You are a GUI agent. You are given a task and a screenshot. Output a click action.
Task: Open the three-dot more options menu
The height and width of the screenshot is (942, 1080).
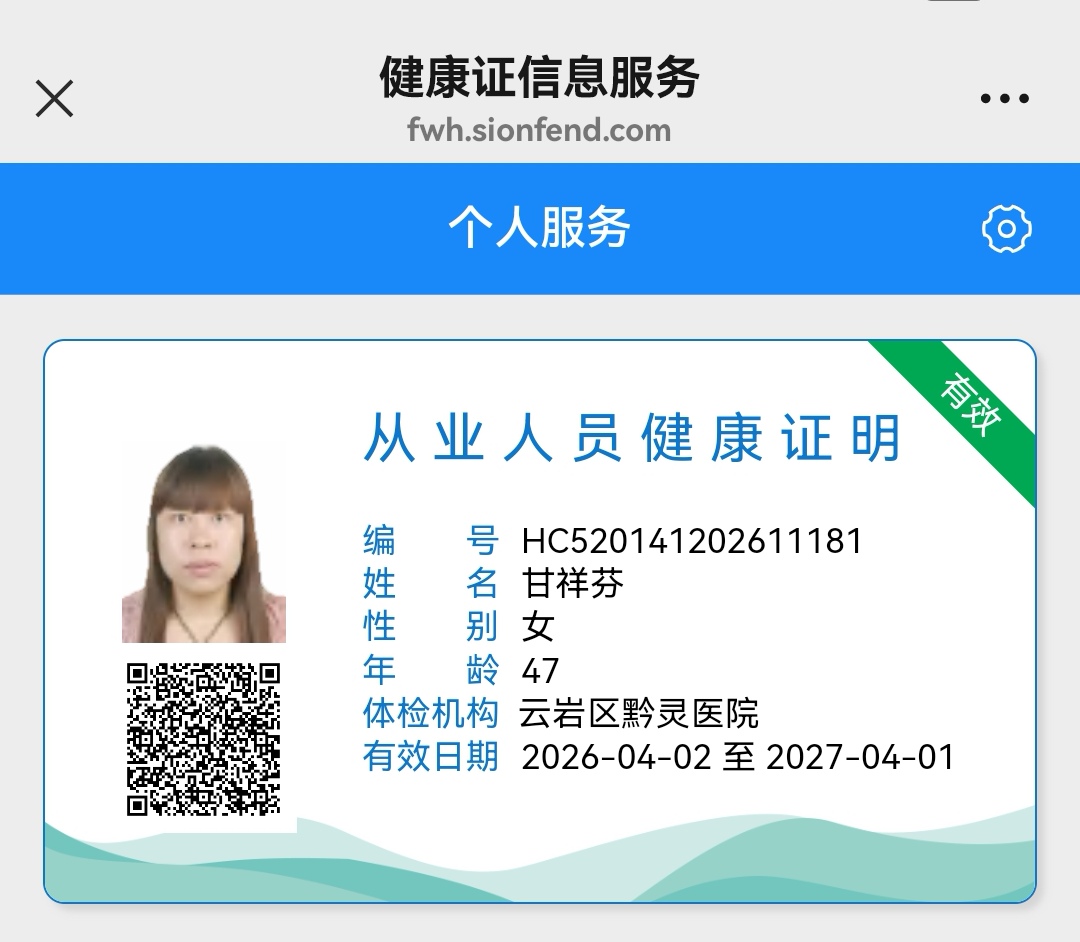click(x=1004, y=99)
